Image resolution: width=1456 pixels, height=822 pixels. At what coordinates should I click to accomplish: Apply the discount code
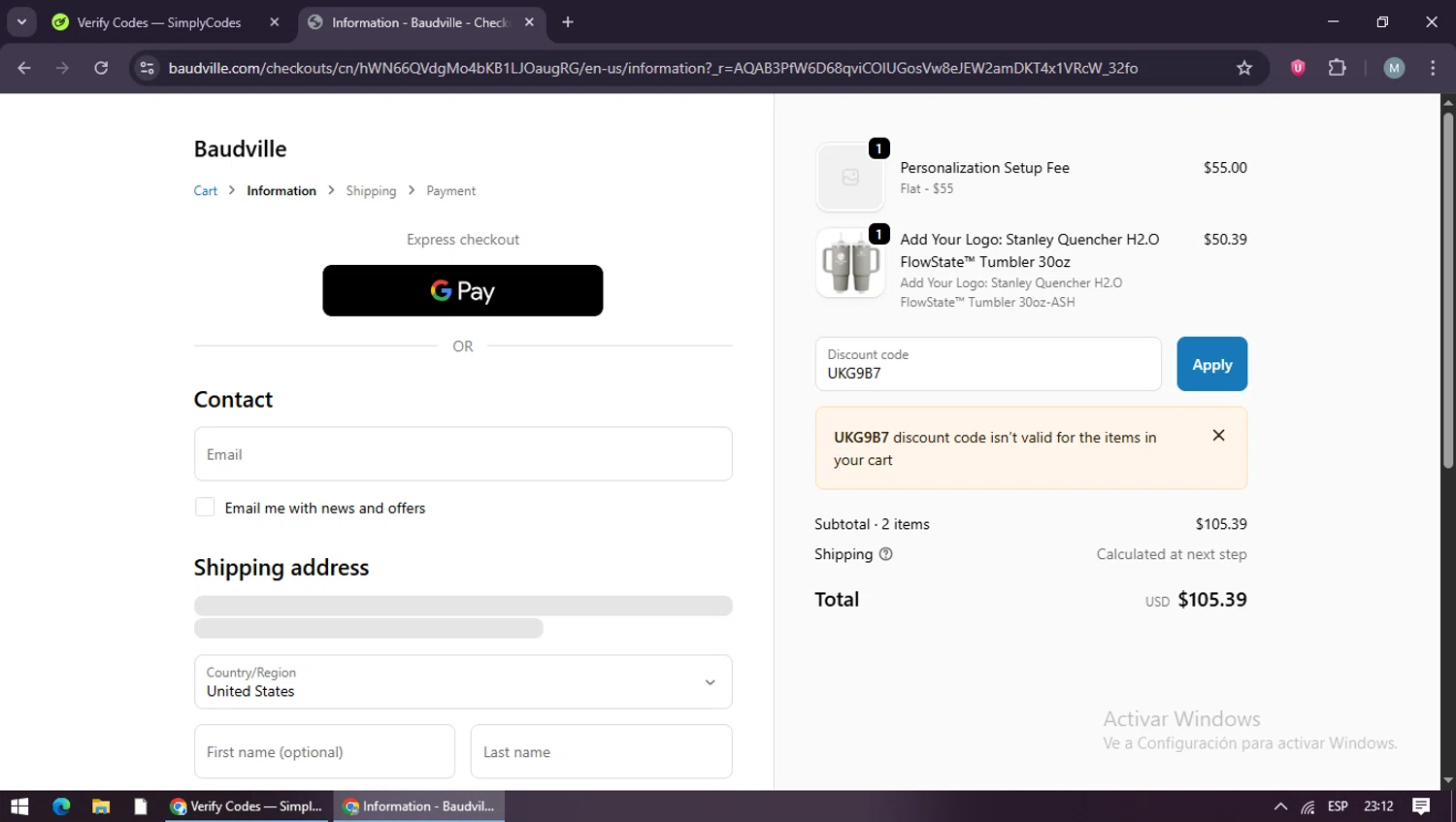click(x=1211, y=364)
